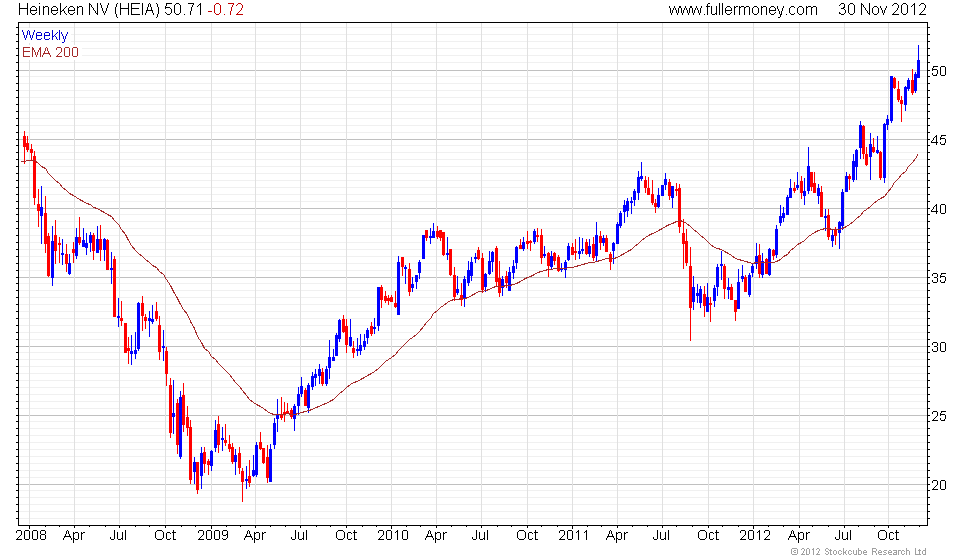Click the 'Jul' label after 2010
This screenshot has height=560, width=980.
point(480,536)
